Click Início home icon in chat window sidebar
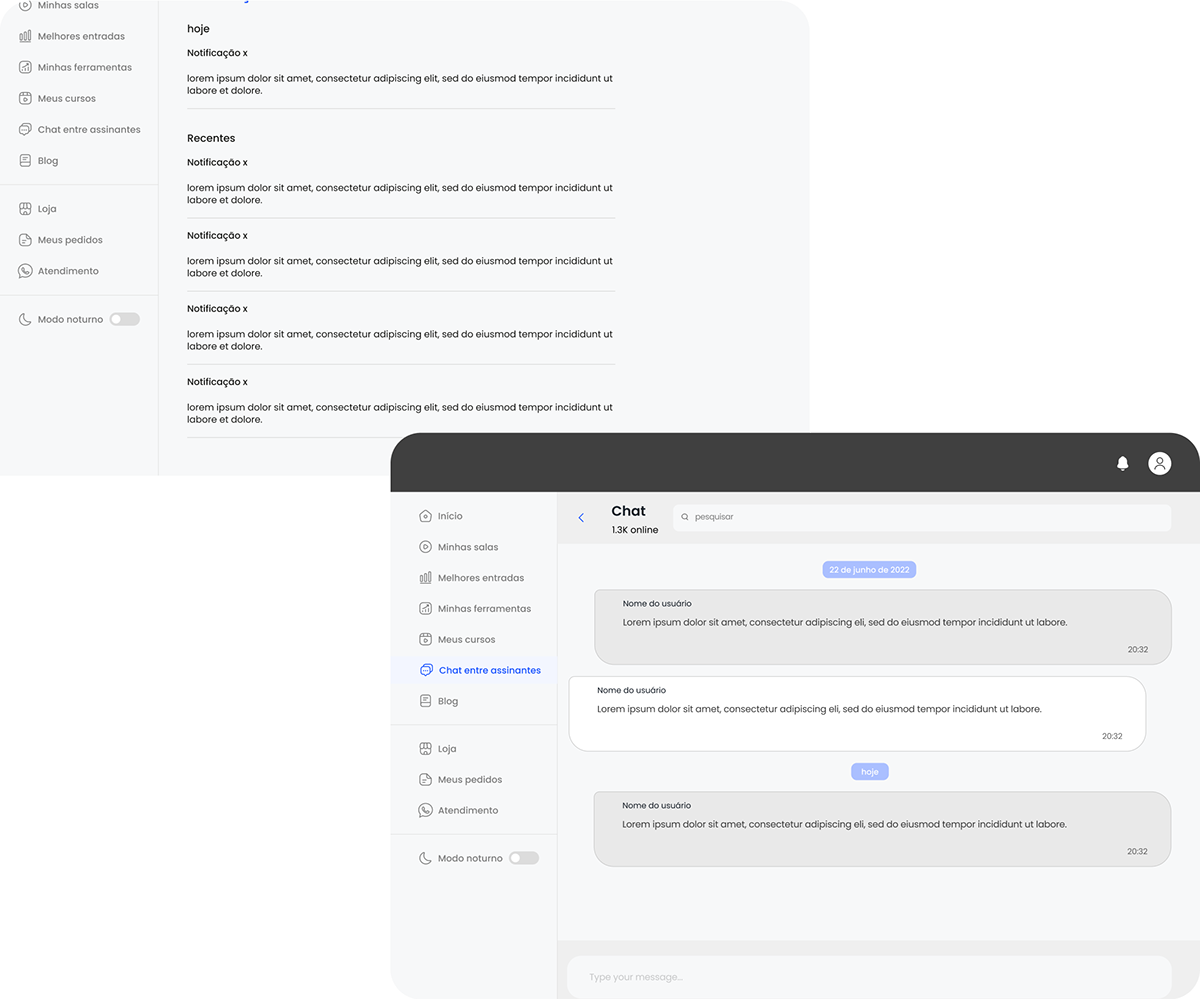 425,516
